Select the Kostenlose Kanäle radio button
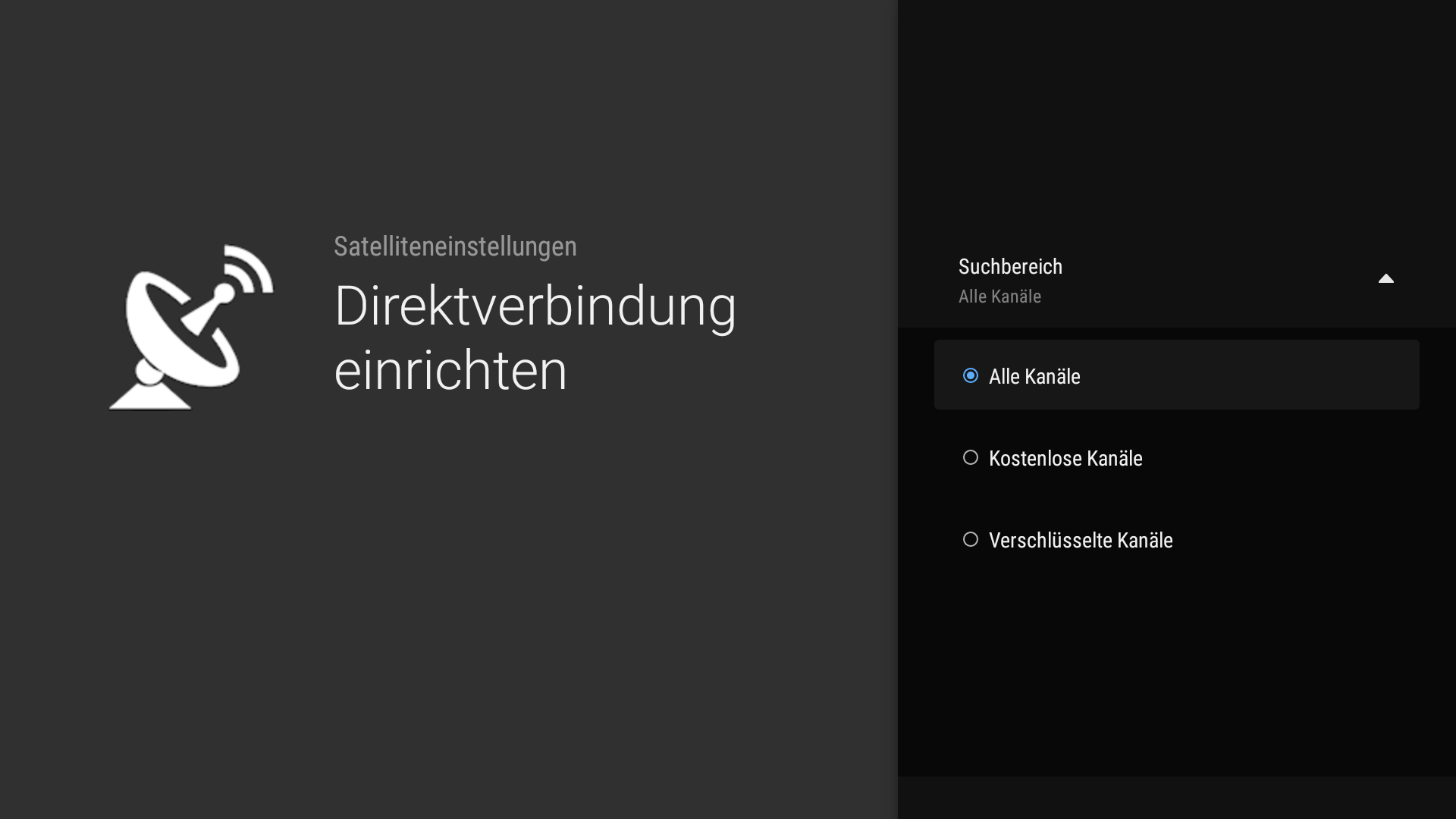Viewport: 1456px width, 819px height. pyautogui.click(x=970, y=457)
